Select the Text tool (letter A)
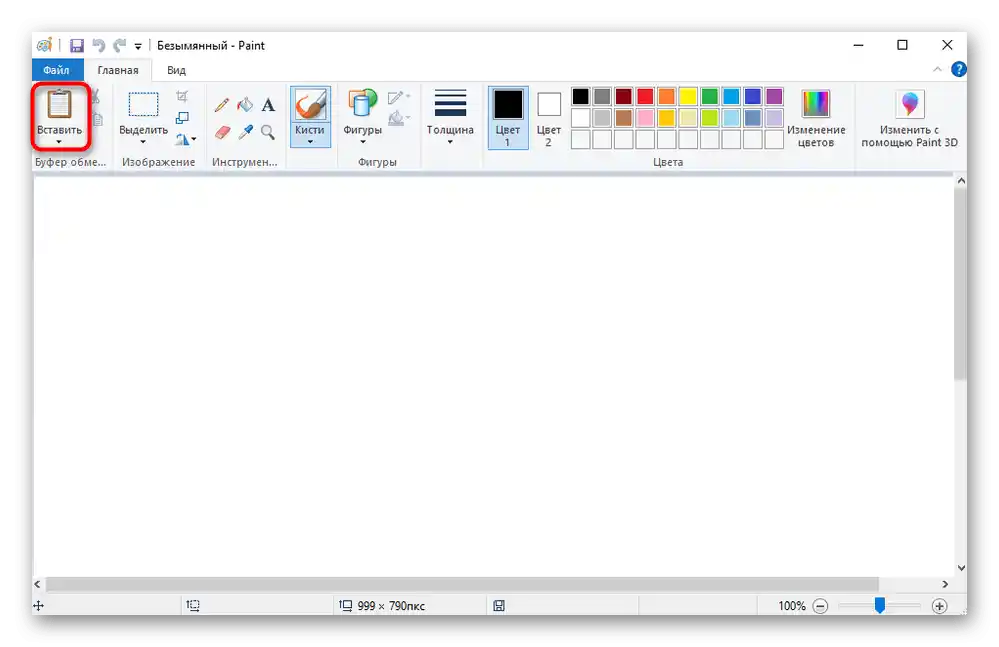Image resolution: width=999 pixels, height=647 pixels. (268, 104)
